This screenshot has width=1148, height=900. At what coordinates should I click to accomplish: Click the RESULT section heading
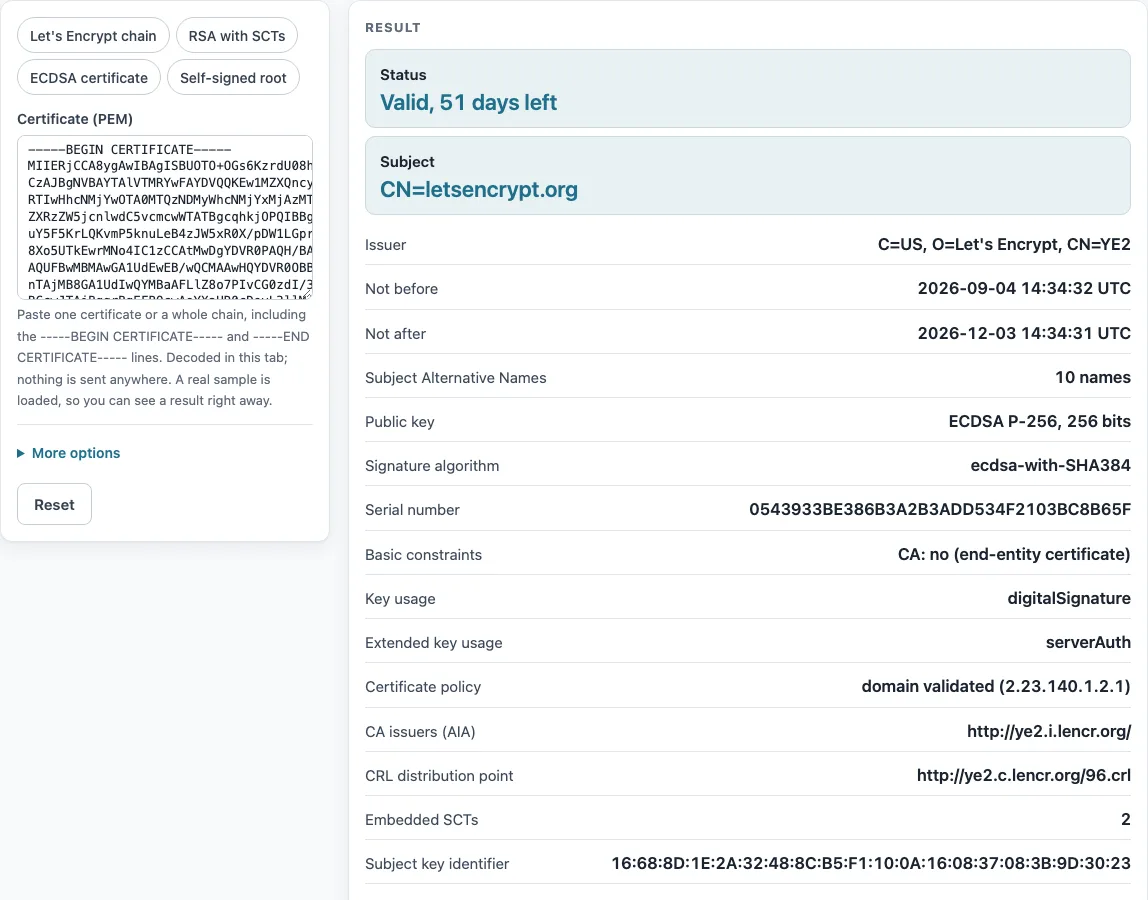[392, 28]
